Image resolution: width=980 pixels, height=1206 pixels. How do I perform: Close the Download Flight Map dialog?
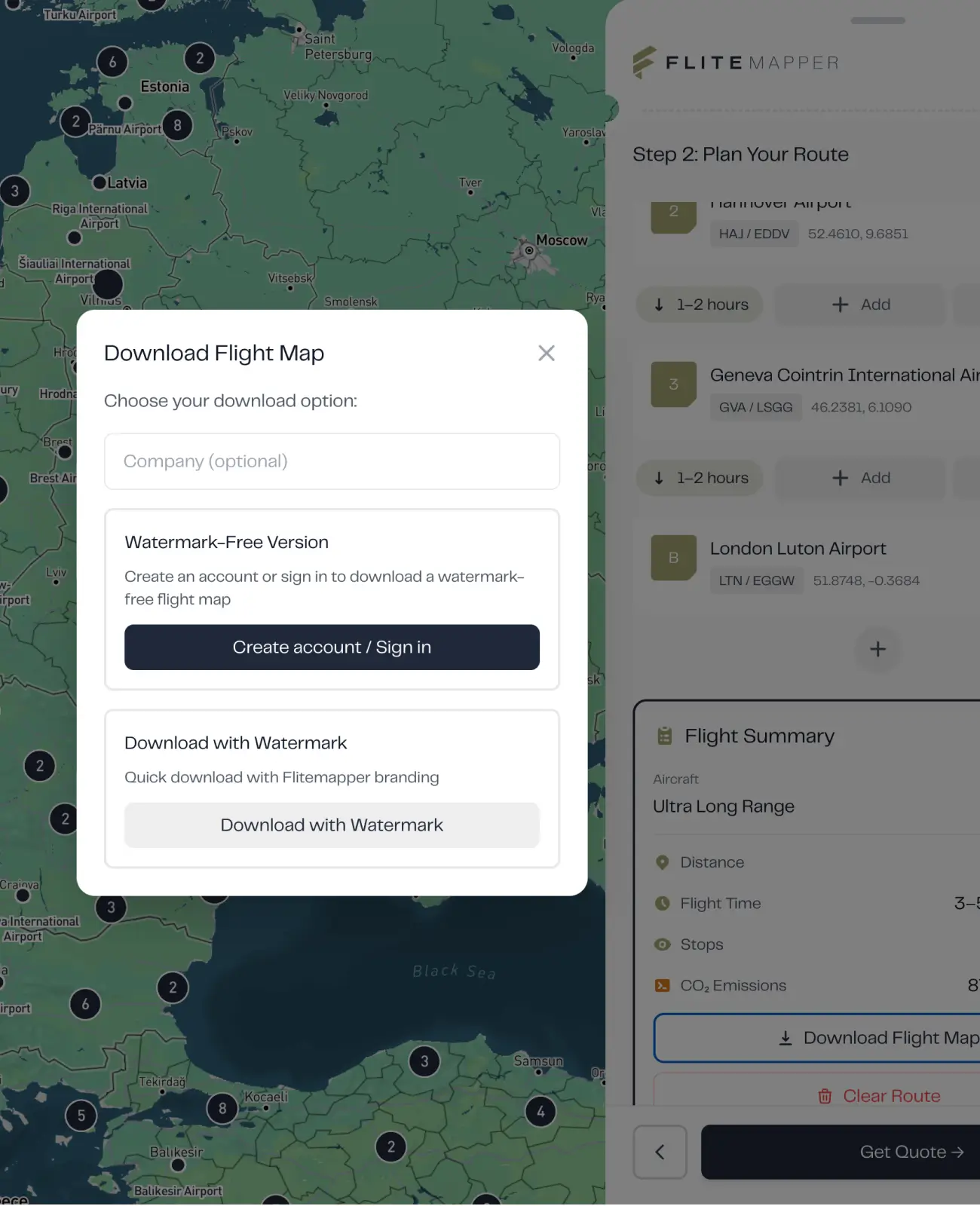tap(547, 353)
